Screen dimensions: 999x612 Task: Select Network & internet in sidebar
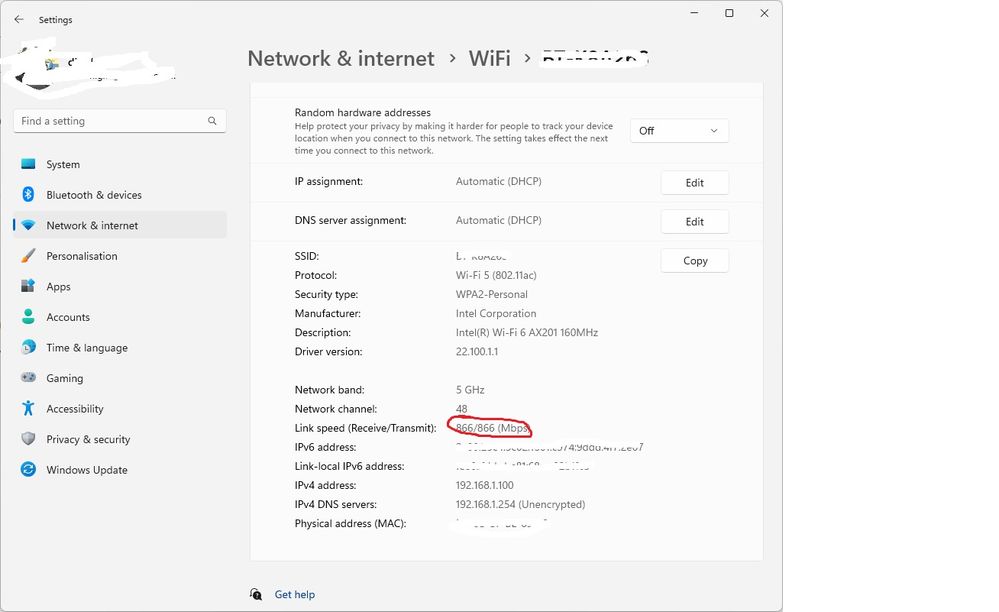92,226
